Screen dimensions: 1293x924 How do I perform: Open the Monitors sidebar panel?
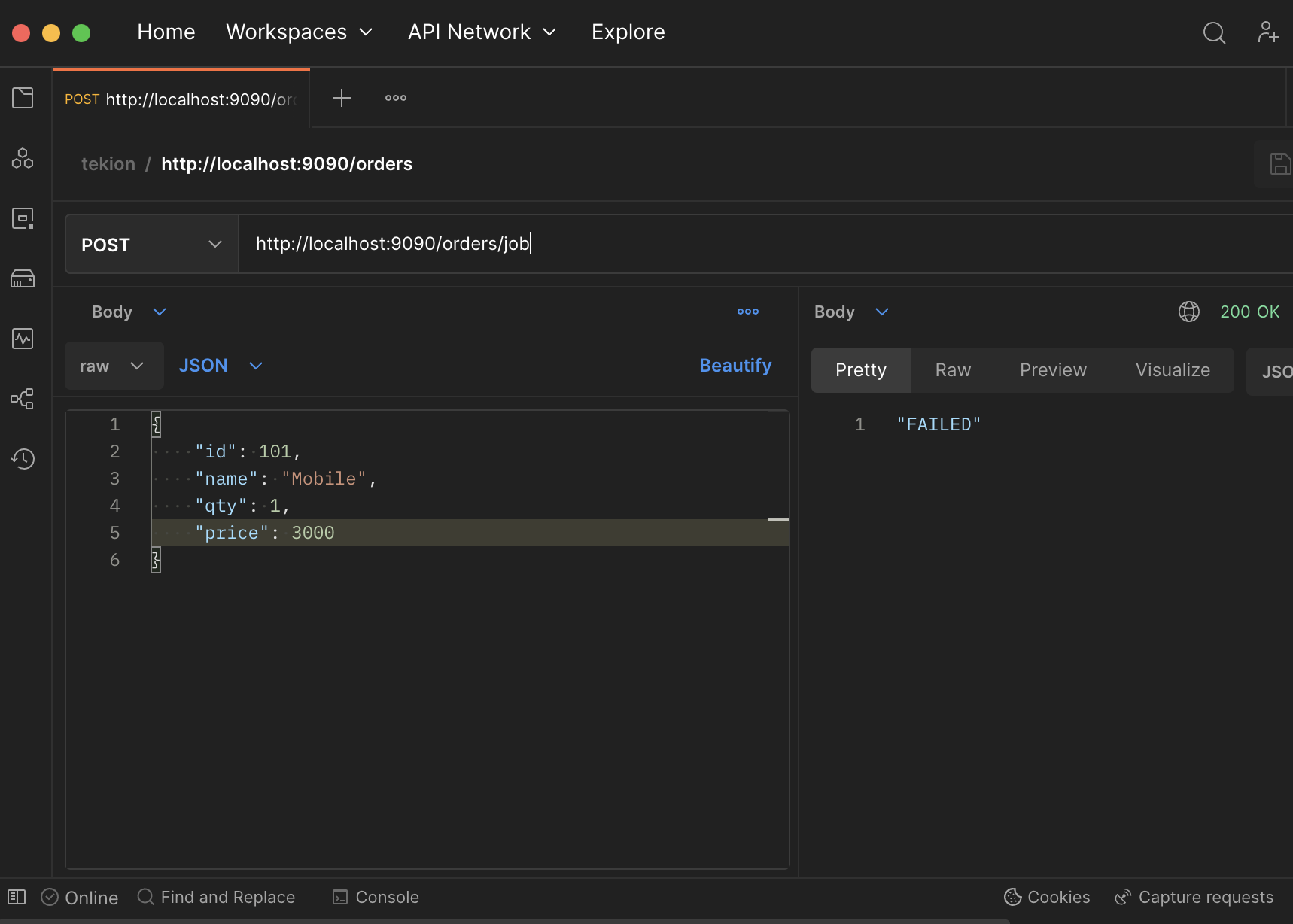tap(23, 339)
